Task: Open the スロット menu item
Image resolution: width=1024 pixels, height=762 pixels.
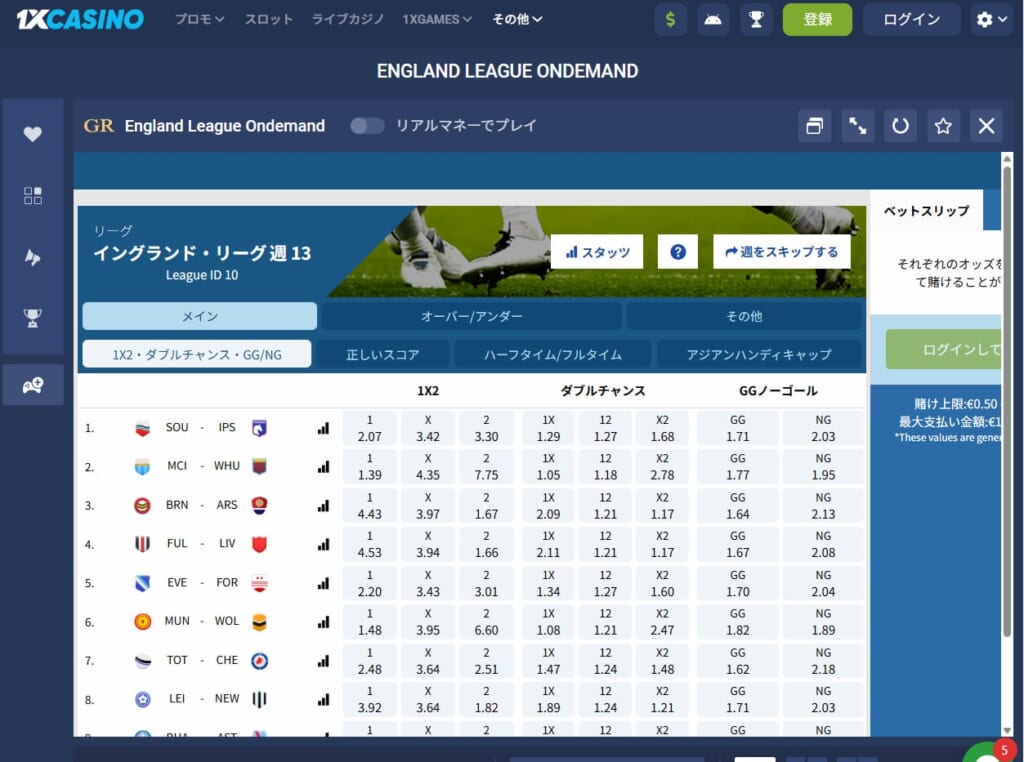Action: (x=268, y=20)
